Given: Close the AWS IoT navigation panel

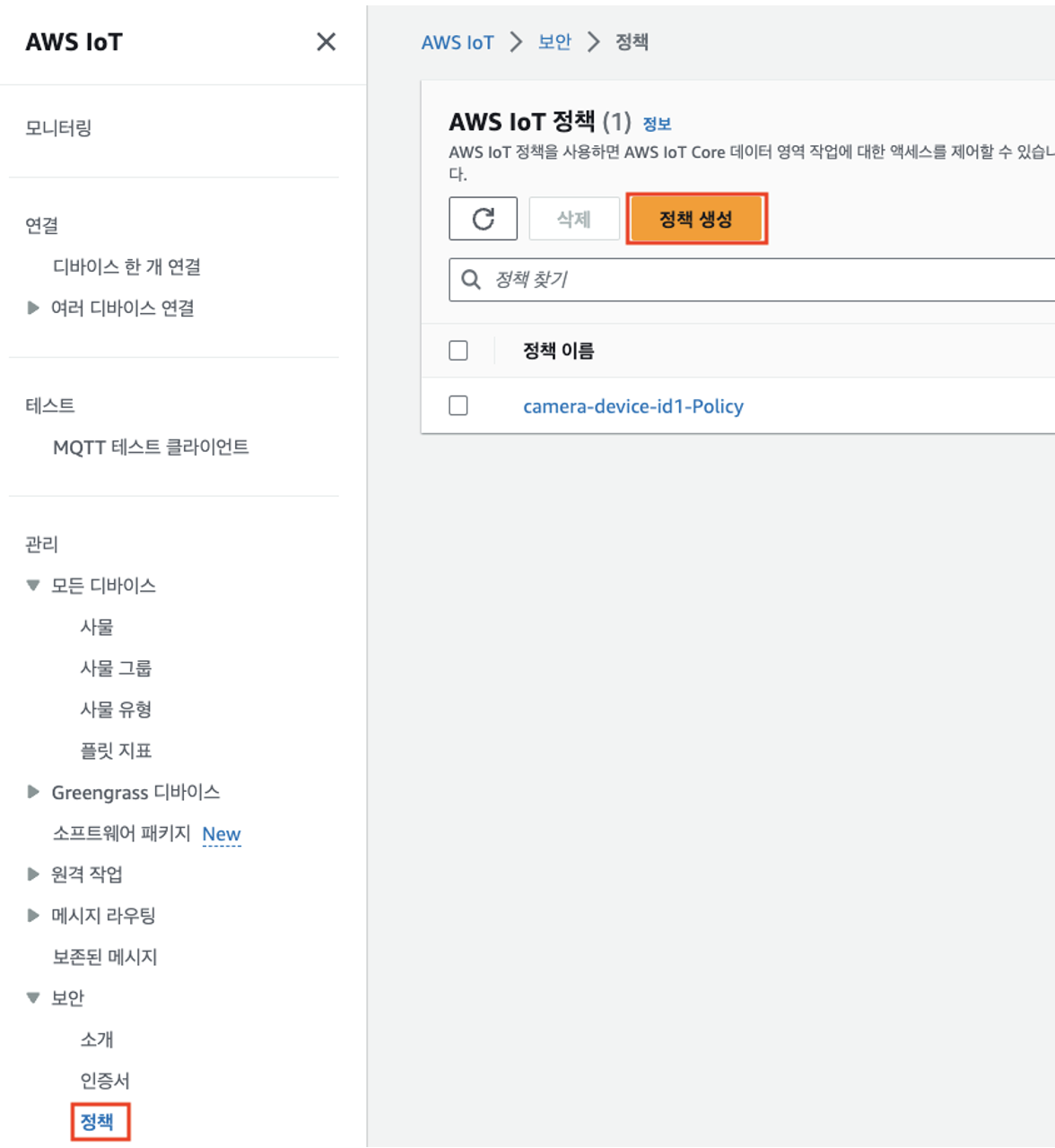Looking at the screenshot, I should (327, 42).
